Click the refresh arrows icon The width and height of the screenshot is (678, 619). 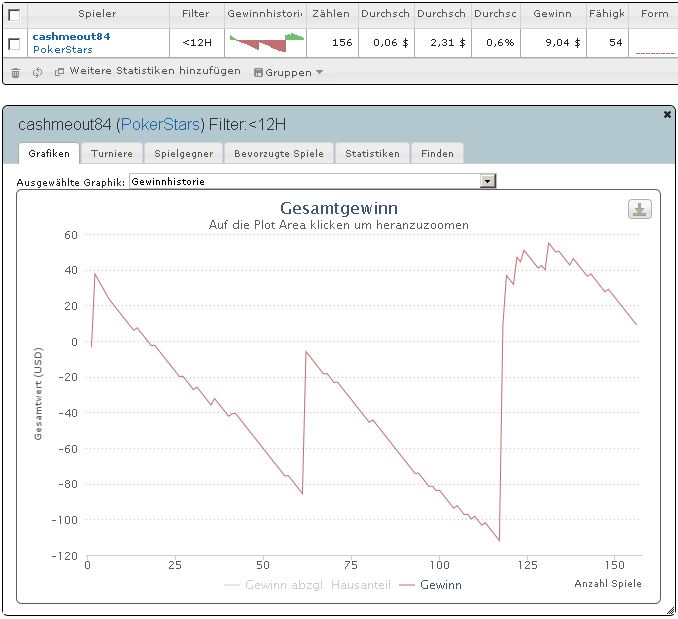tap(38, 72)
